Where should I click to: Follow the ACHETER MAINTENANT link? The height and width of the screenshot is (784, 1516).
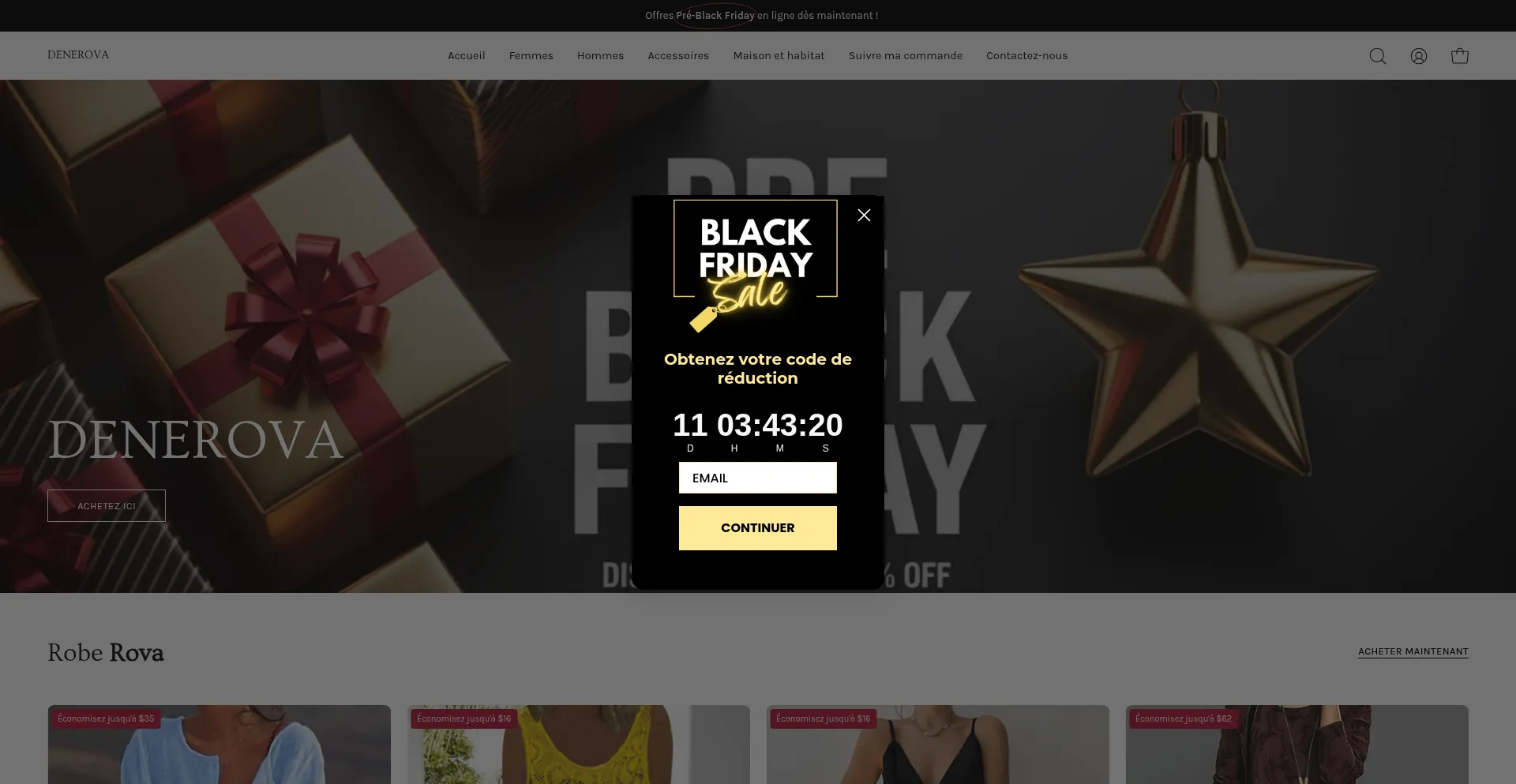tap(1413, 651)
